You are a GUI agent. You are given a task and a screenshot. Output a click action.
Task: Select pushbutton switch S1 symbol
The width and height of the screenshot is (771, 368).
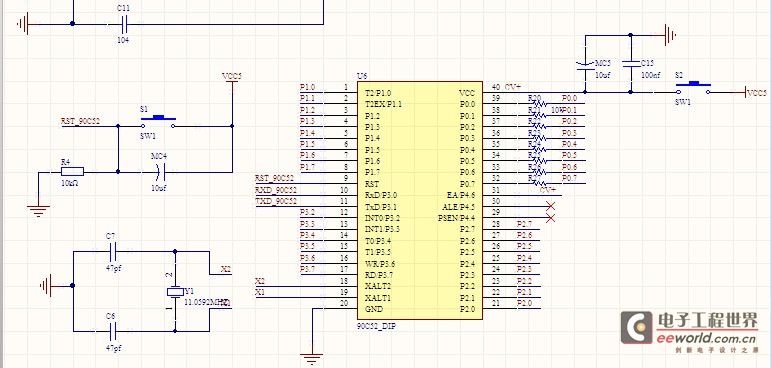coord(158,122)
